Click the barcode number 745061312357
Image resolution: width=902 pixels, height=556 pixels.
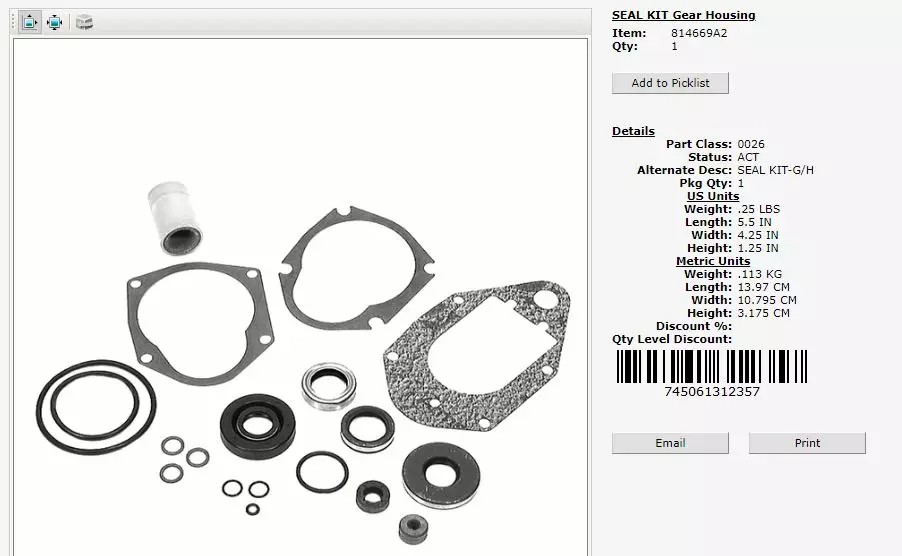[x=711, y=392]
